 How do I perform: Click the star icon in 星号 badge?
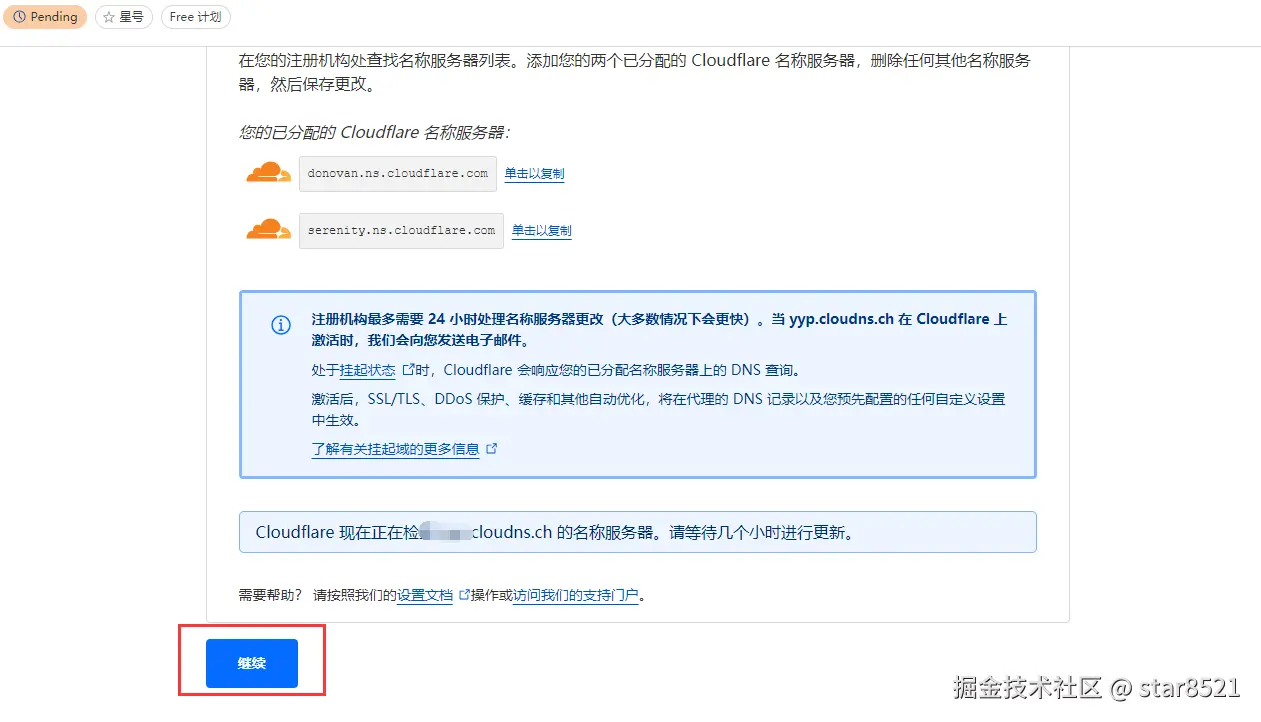pyautogui.click(x=109, y=17)
